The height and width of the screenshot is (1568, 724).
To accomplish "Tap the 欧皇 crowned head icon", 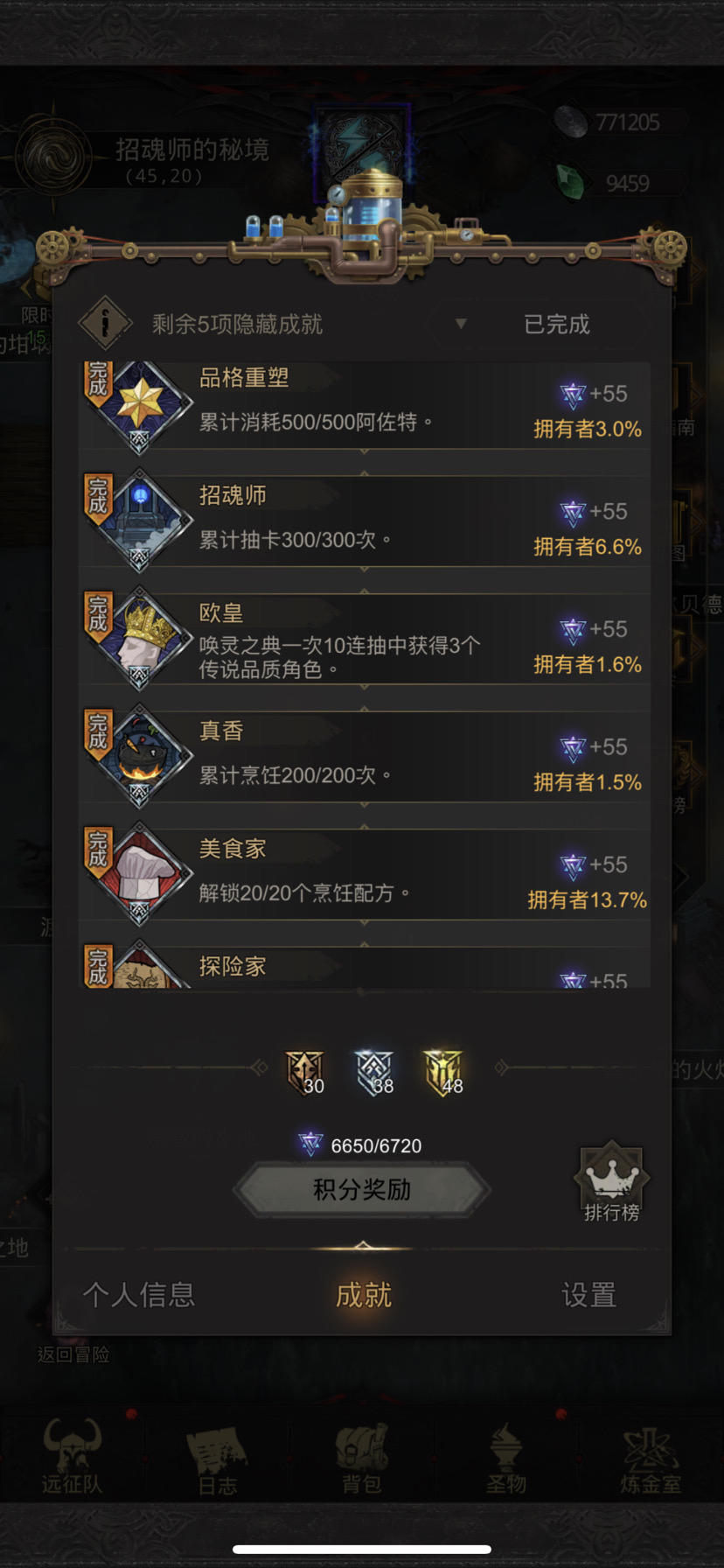I will pos(140,638).
